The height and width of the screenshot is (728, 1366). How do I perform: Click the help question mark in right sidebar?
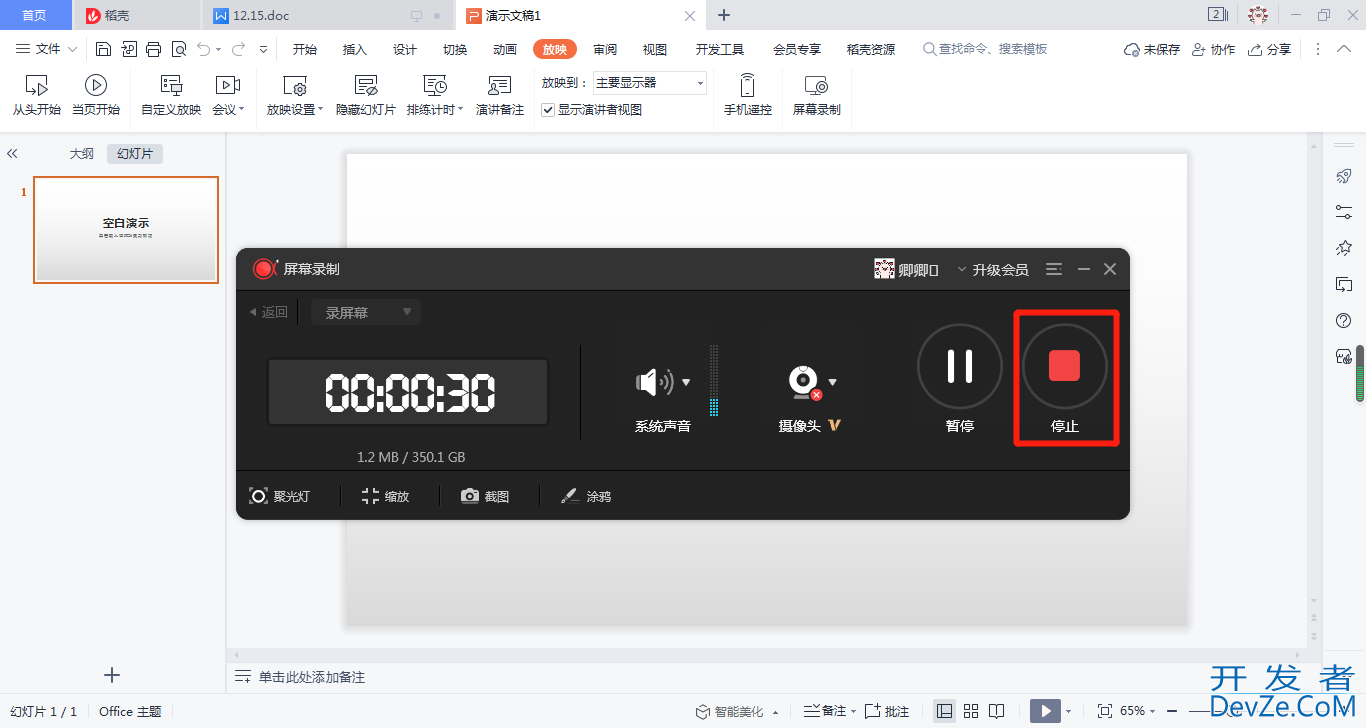point(1344,320)
